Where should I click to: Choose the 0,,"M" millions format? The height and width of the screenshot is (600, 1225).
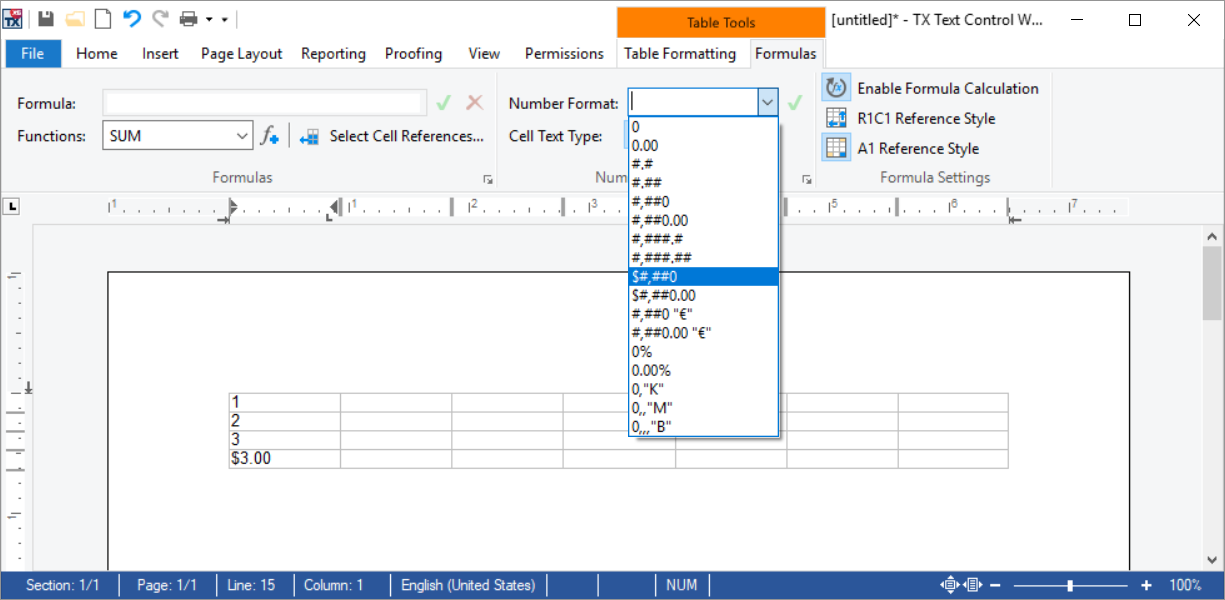[x=704, y=408]
